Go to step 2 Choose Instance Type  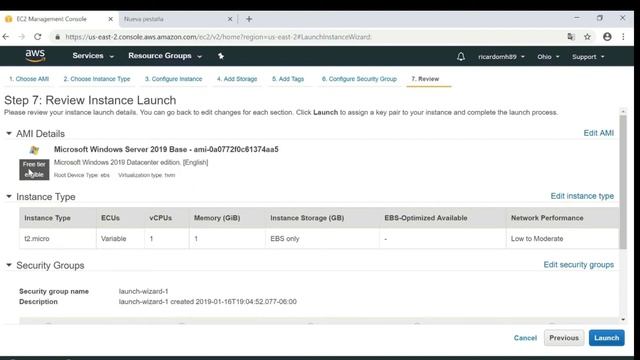97,79
